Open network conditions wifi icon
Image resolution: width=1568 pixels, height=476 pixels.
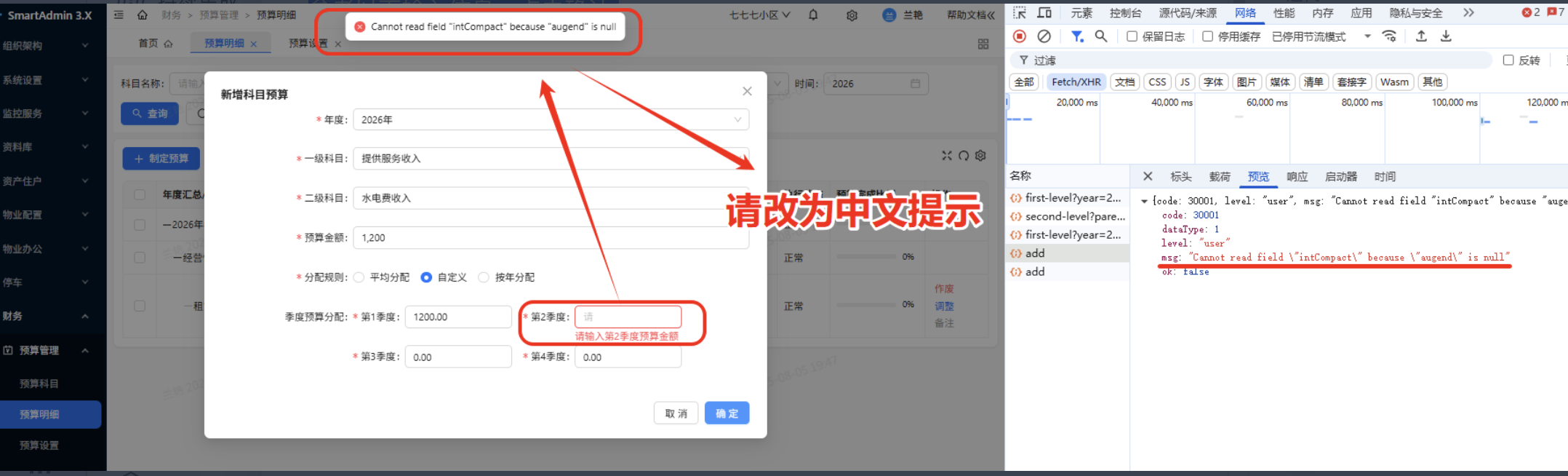[x=1389, y=36]
